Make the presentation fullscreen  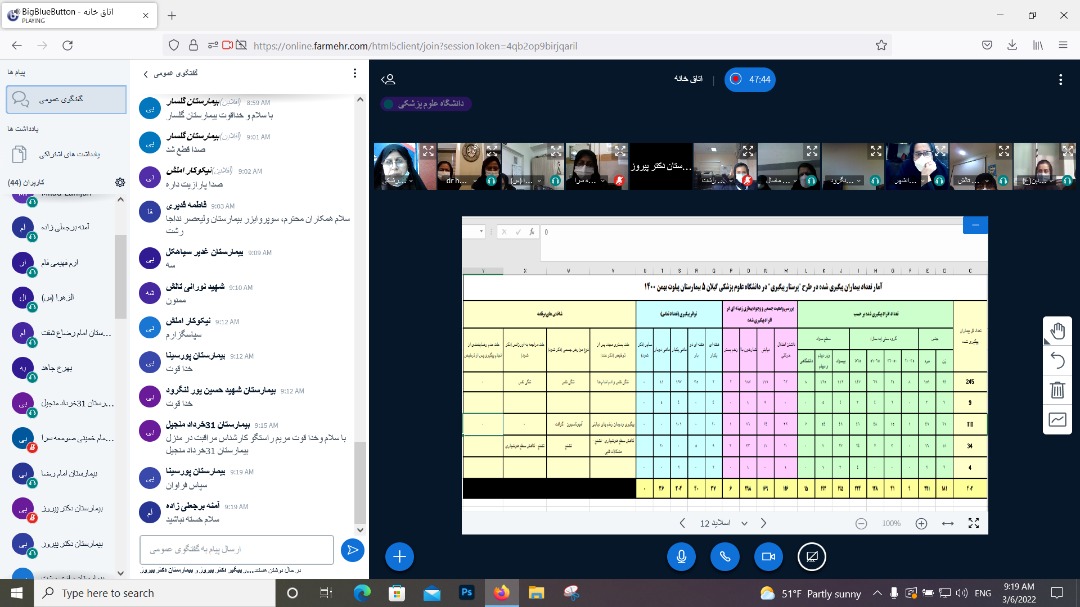974,523
